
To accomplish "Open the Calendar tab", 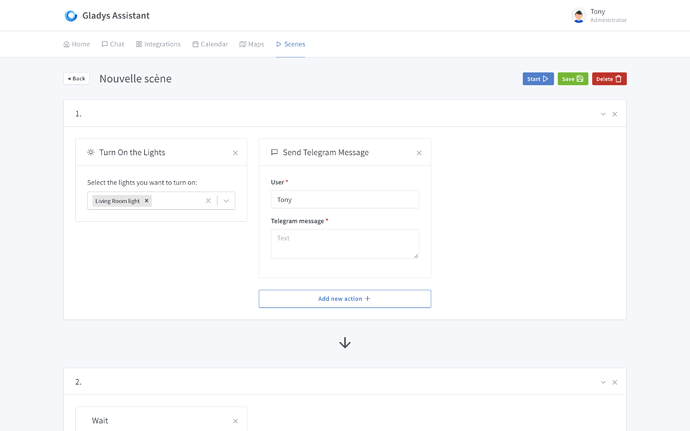I will coord(210,44).
